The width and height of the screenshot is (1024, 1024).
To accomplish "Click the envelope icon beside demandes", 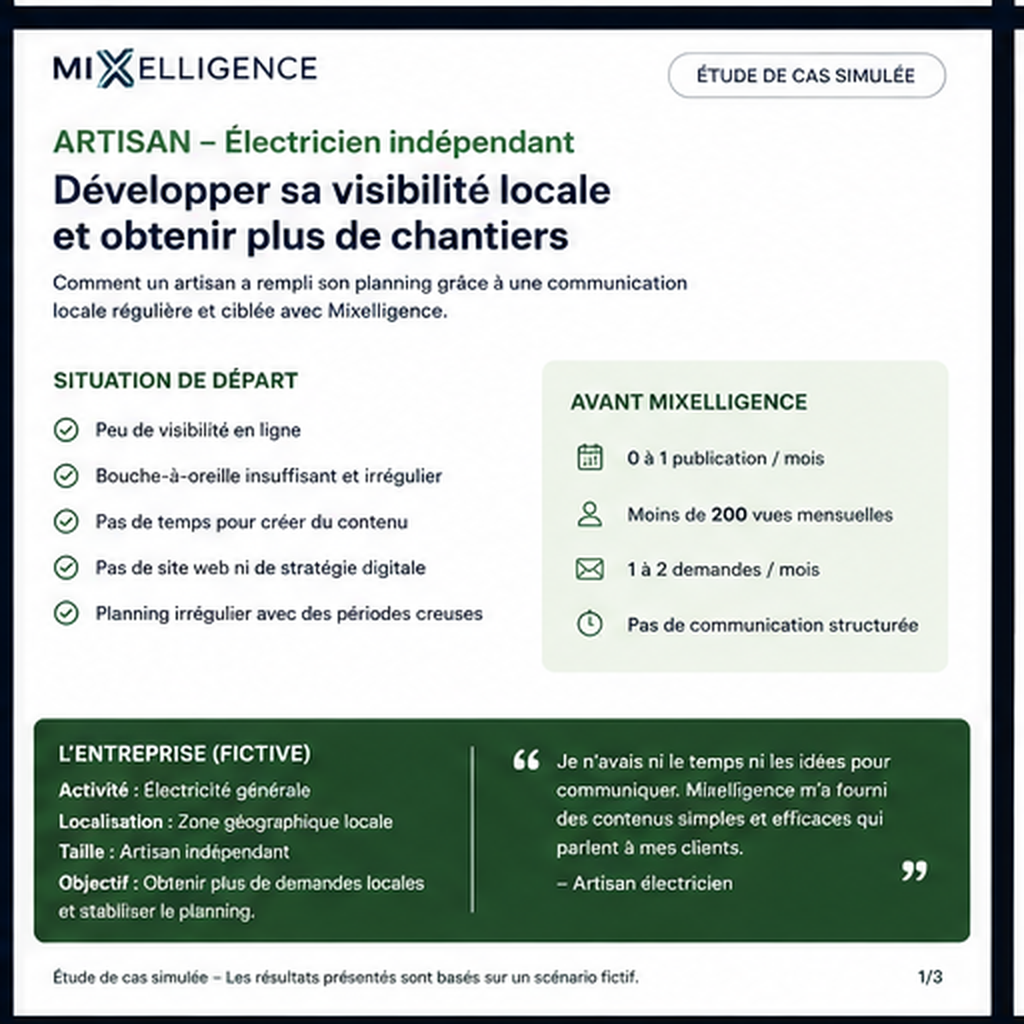I will click(590, 569).
